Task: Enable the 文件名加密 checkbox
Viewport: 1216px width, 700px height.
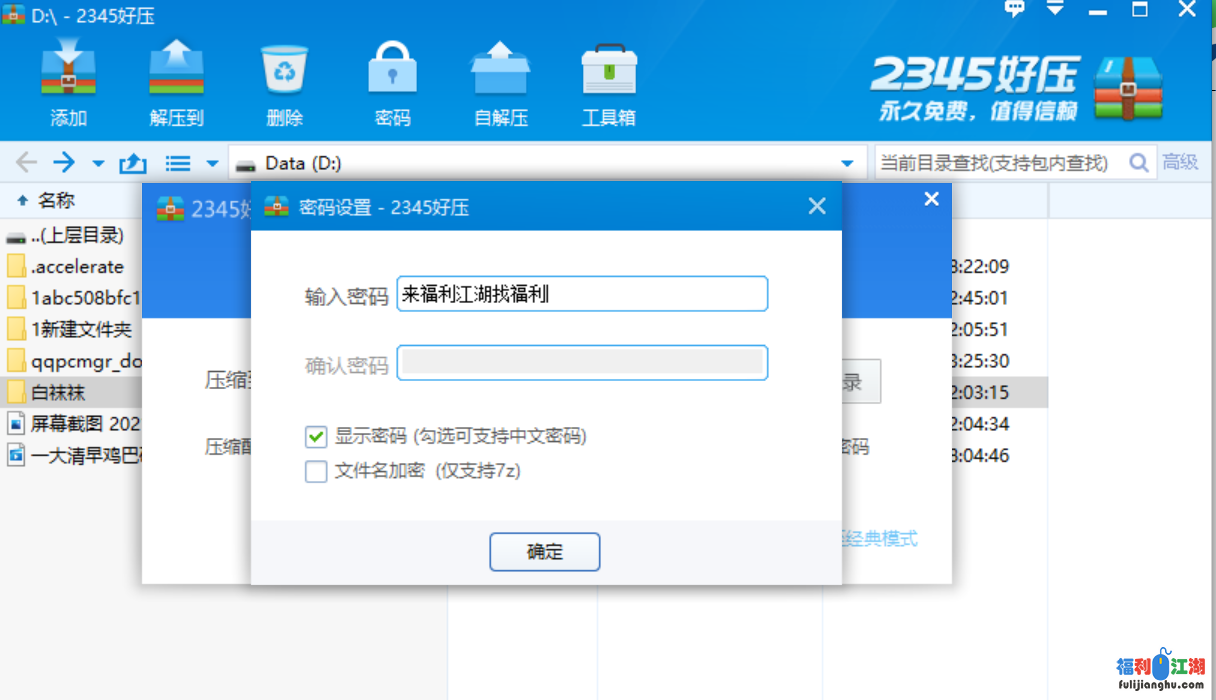Action: (316, 471)
